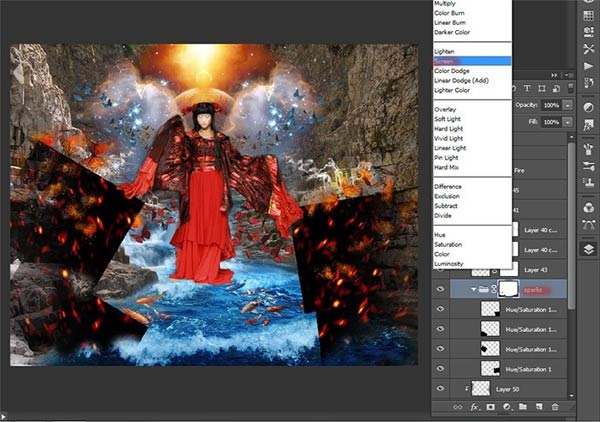Collapse the sparks group with its triangle
Image resolution: width=600 pixels, height=422 pixels.
tap(474, 289)
